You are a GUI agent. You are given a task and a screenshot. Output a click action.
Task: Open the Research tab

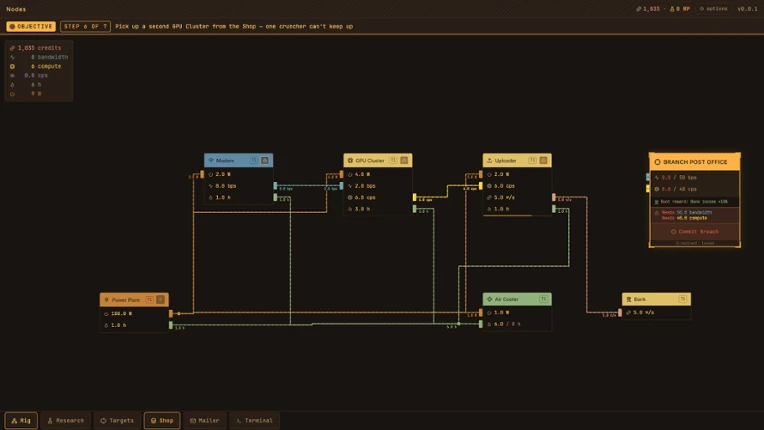66,420
